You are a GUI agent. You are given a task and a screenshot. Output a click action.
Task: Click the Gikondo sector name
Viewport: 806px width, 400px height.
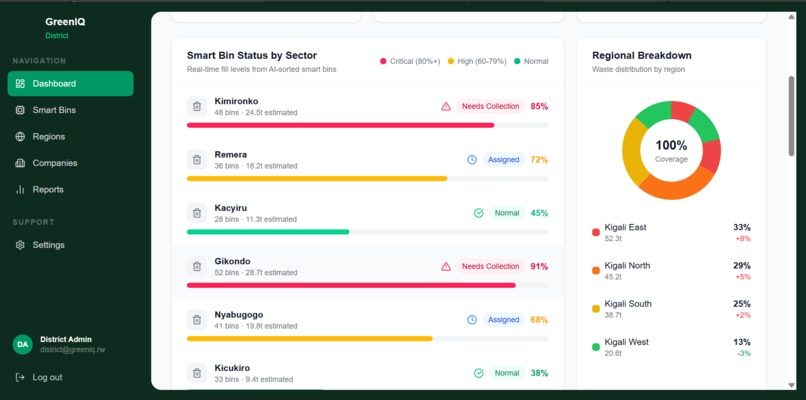point(232,261)
